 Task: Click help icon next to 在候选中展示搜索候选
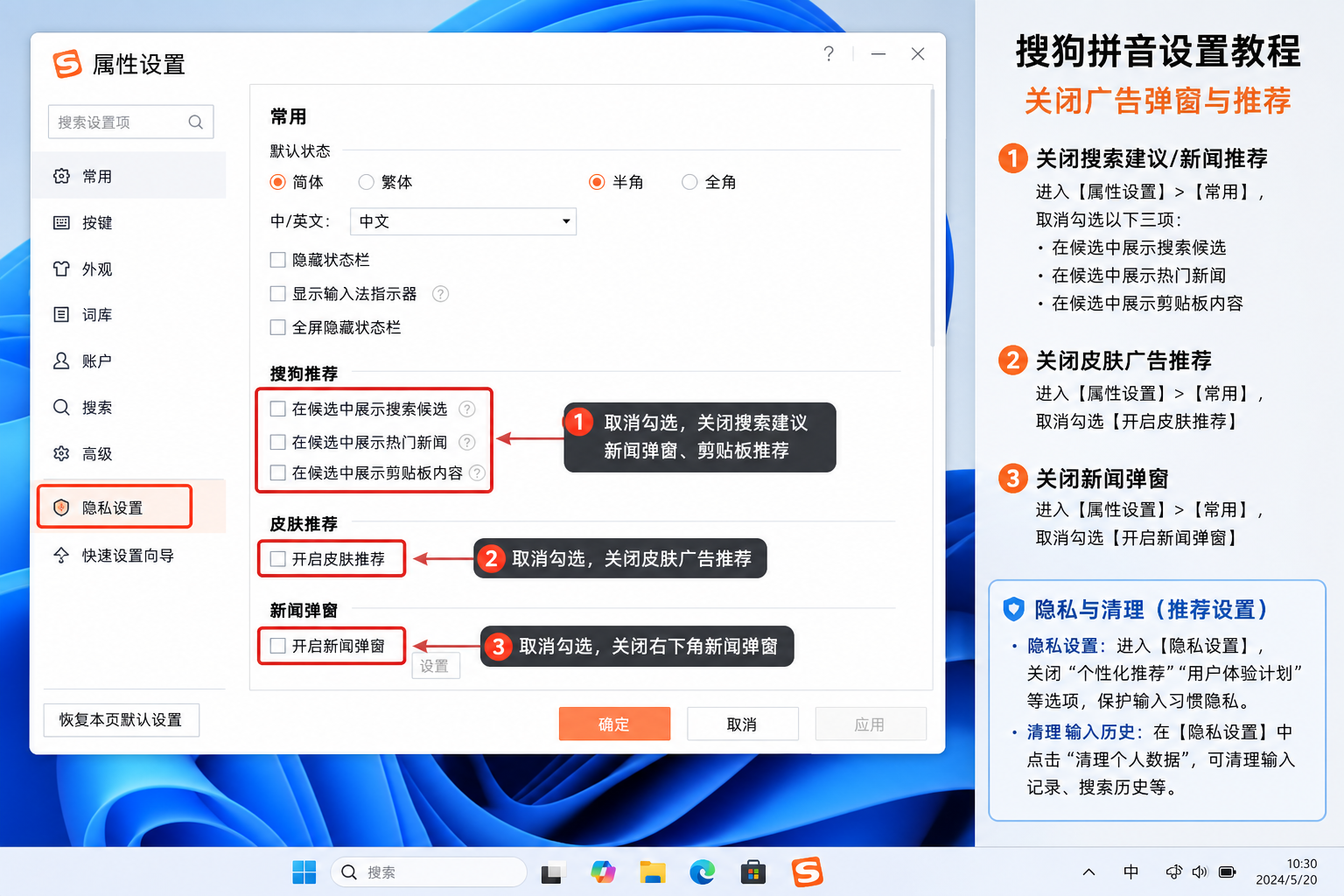[467, 409]
